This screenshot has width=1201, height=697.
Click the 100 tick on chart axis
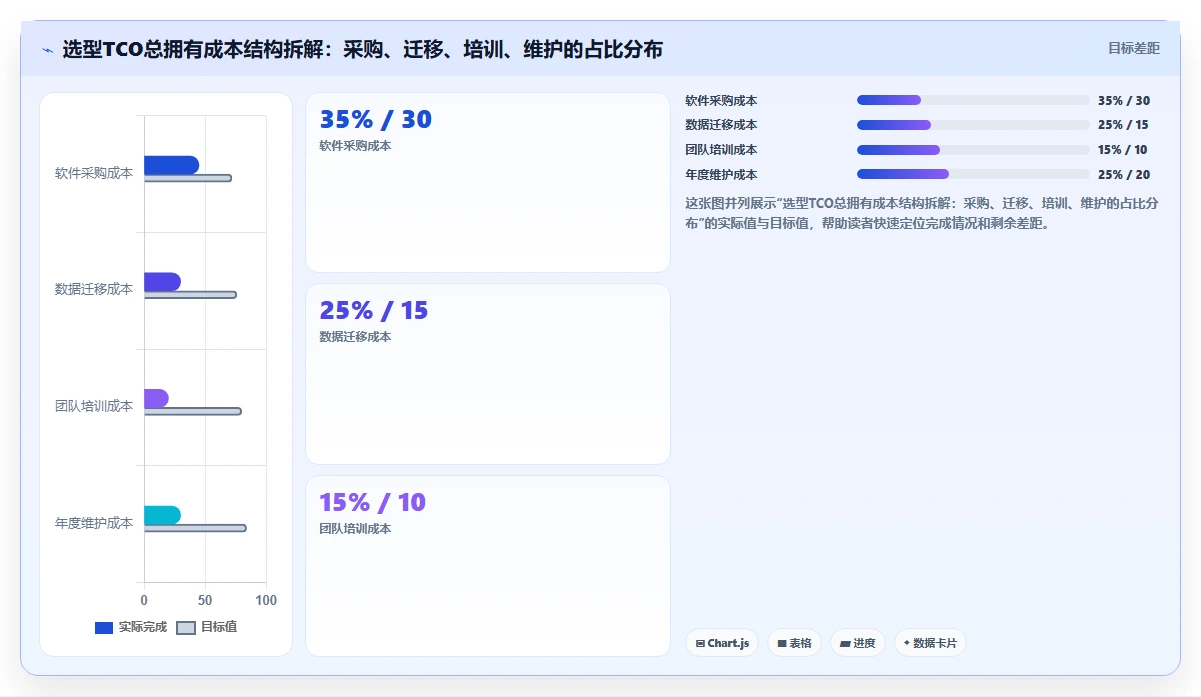(266, 600)
